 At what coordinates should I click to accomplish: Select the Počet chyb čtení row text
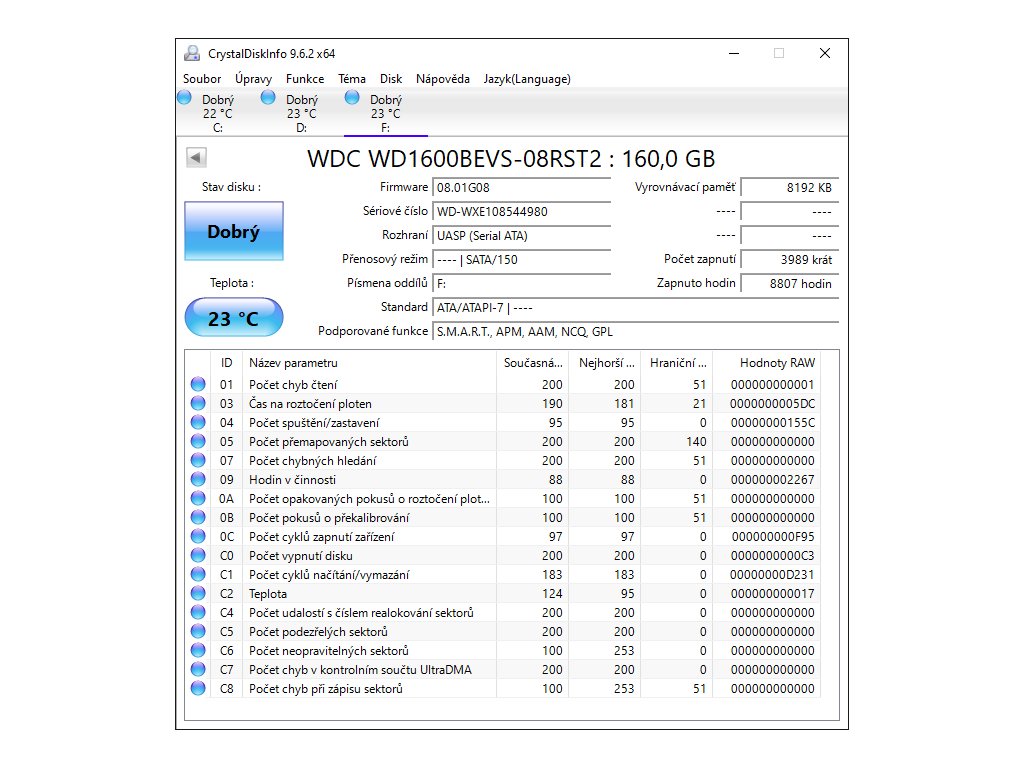click(x=293, y=385)
